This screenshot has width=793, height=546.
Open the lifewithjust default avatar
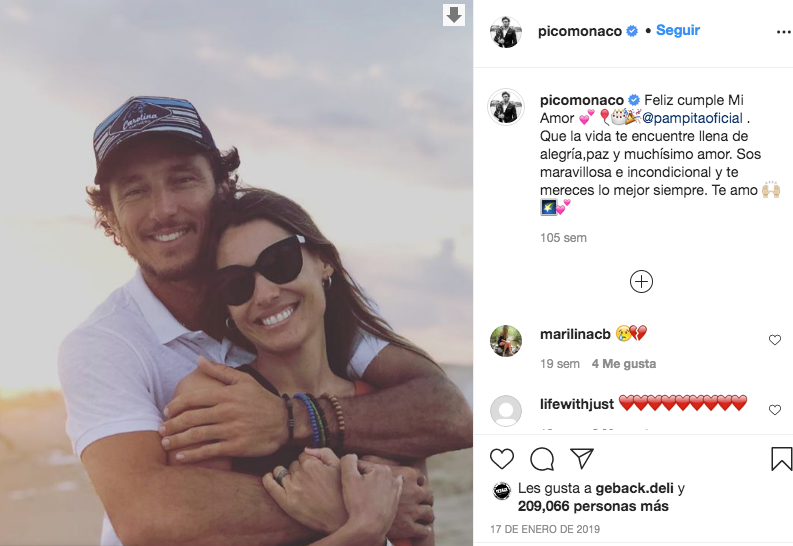pyautogui.click(x=506, y=411)
